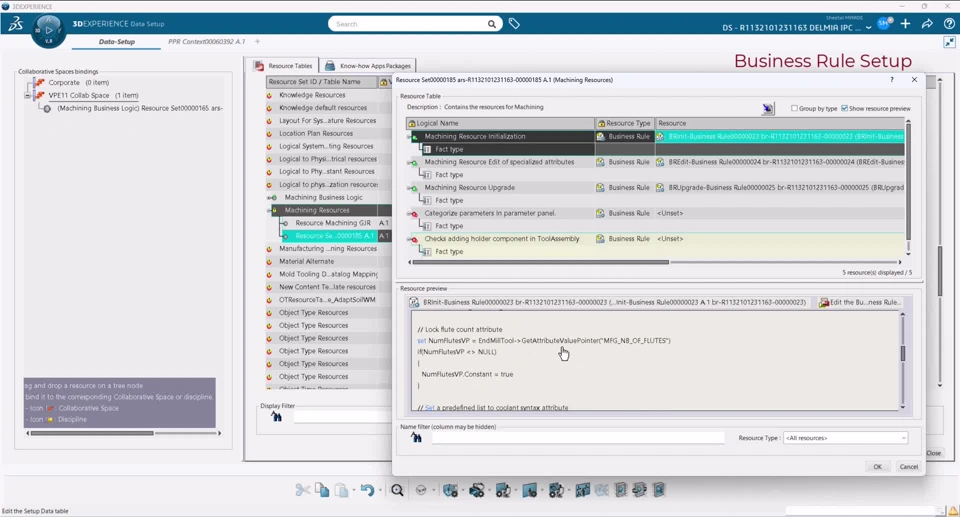Uncheck Show resource preview
The width and height of the screenshot is (960, 517).
click(x=844, y=108)
